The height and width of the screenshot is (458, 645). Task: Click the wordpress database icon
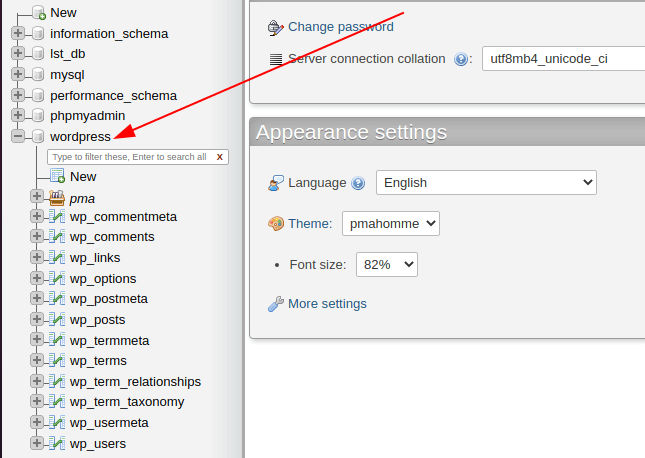tap(38, 136)
